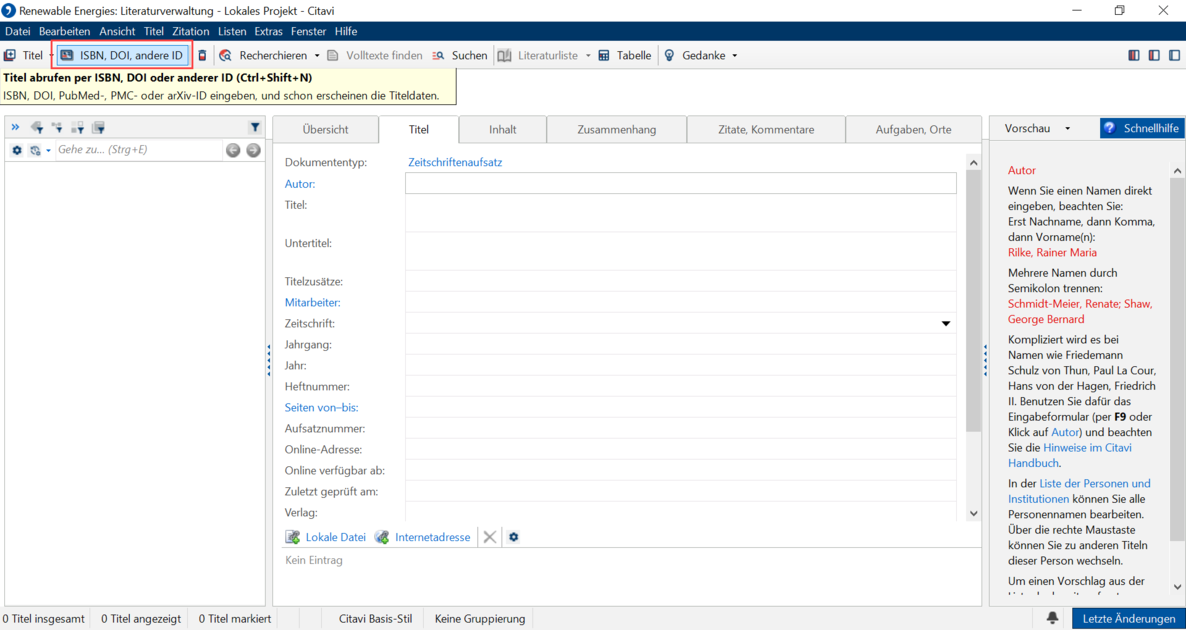
Task: Click the red delete title icon in toolbar
Action: pos(202,55)
